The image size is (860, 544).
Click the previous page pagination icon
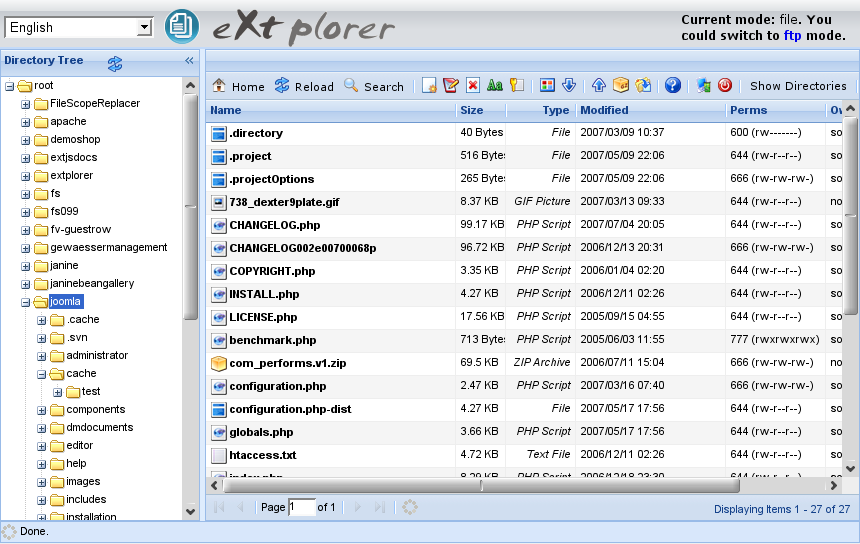[x=240, y=507]
